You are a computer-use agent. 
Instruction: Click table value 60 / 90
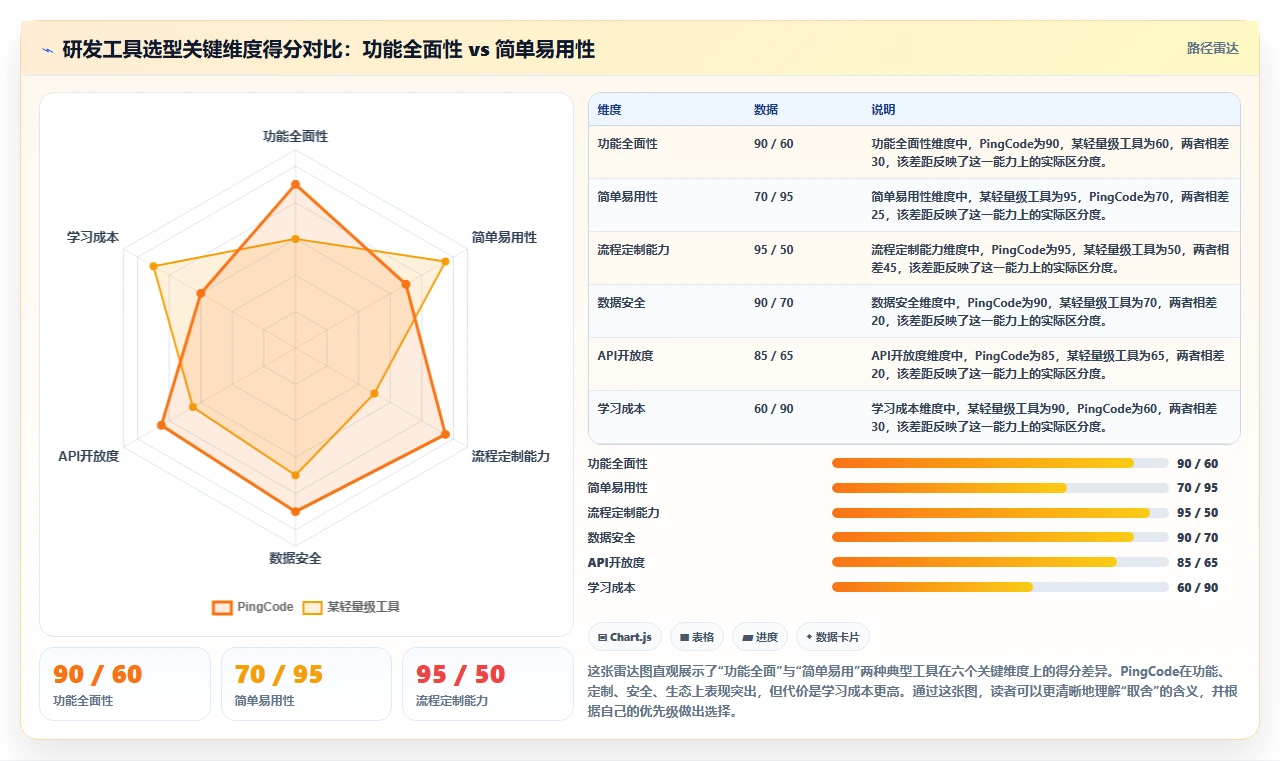773,409
